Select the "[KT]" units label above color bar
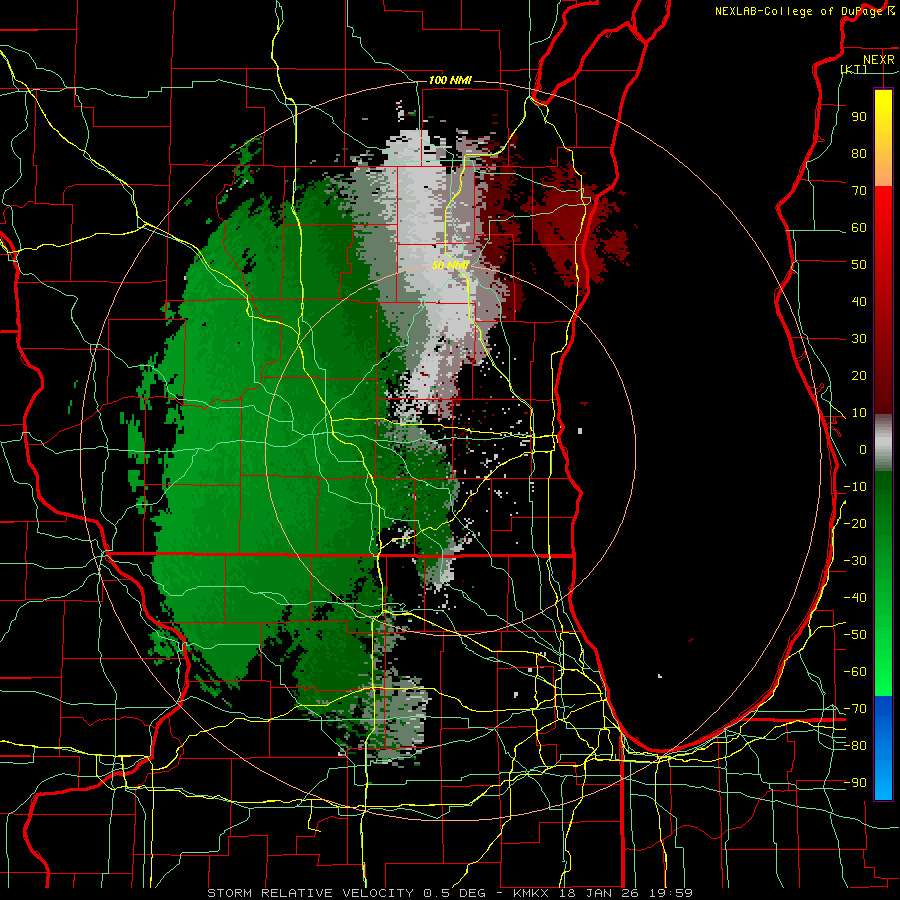The height and width of the screenshot is (900, 900). [854, 69]
